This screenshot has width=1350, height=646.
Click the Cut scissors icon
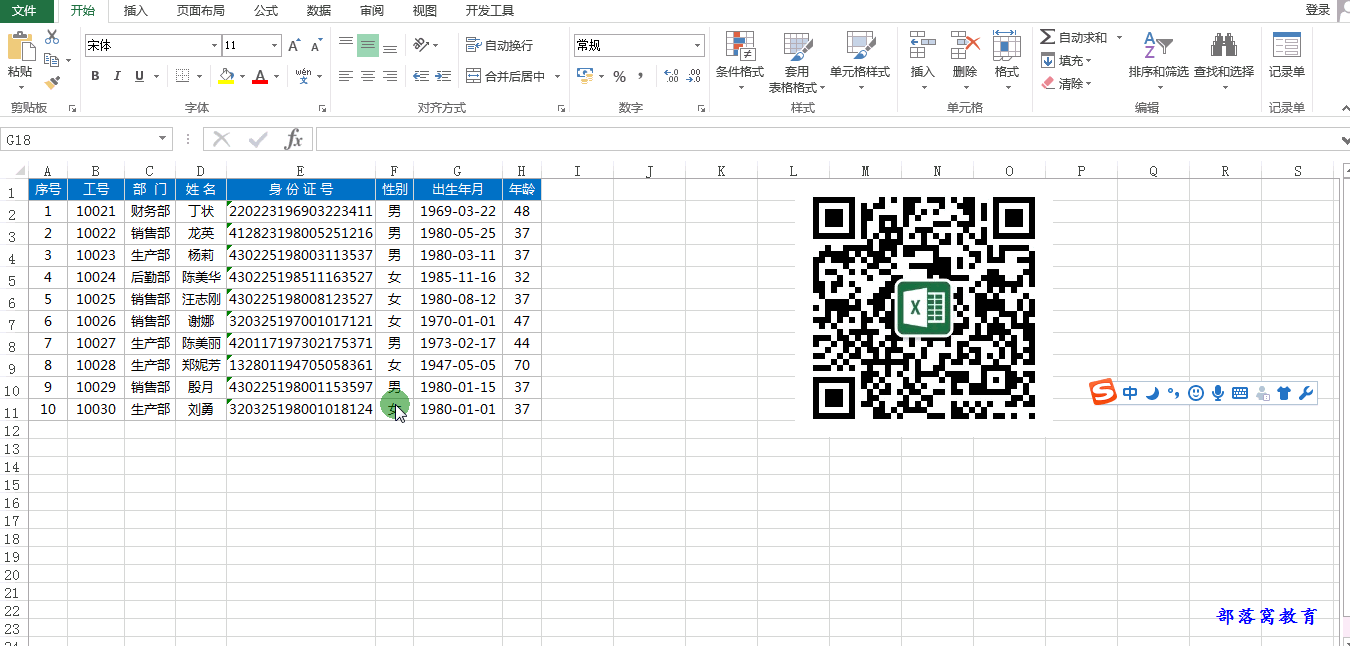(x=52, y=37)
